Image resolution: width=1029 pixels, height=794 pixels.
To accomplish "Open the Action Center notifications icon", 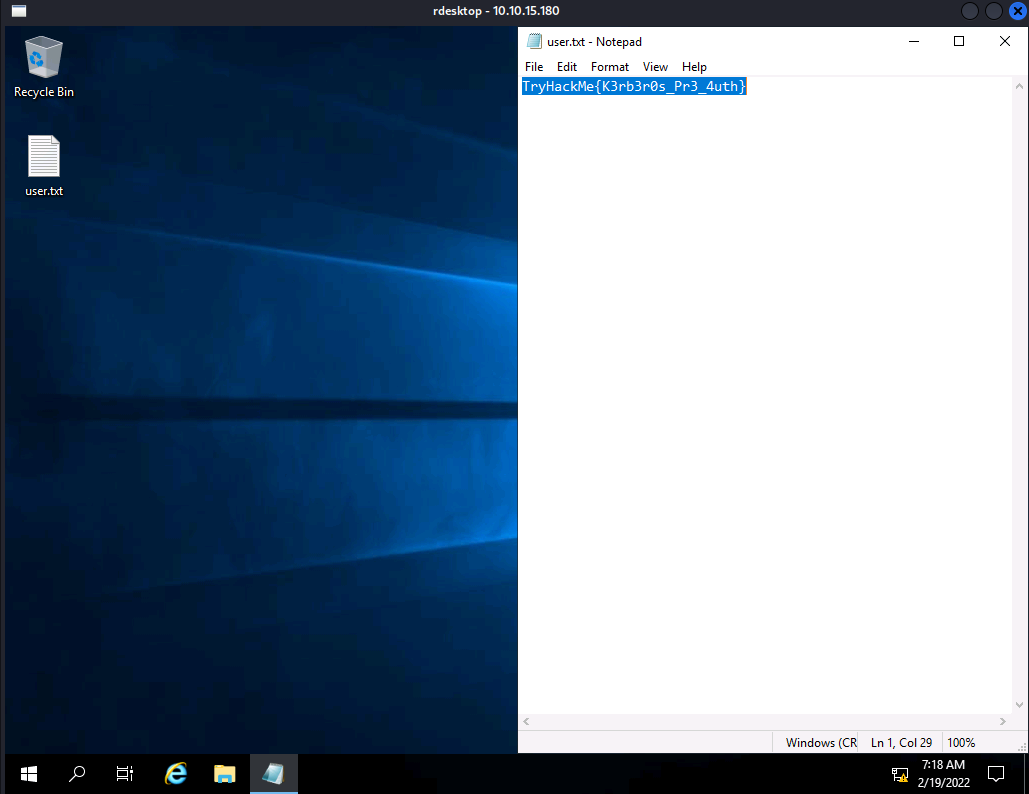I will 996,774.
